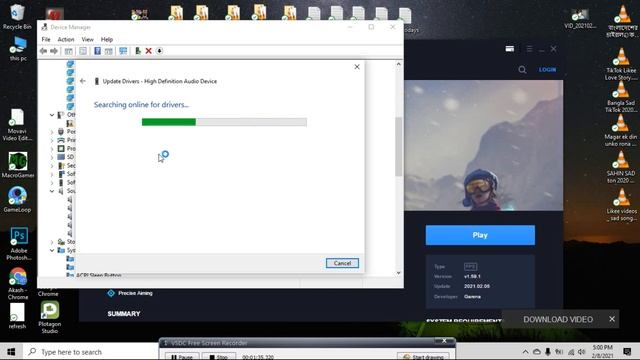The image size is (640, 360).
Task: Open the Help menu in Device Manager
Action: 107,40
